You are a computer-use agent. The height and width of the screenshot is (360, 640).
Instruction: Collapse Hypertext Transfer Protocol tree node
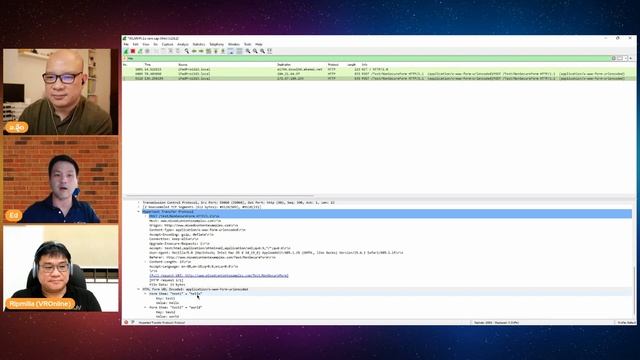tap(138, 211)
